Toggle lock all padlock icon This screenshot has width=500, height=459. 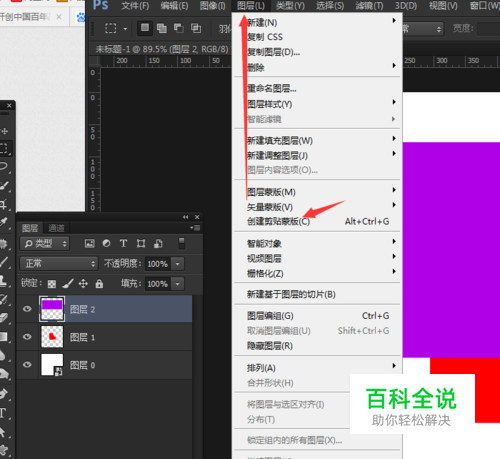click(x=99, y=284)
